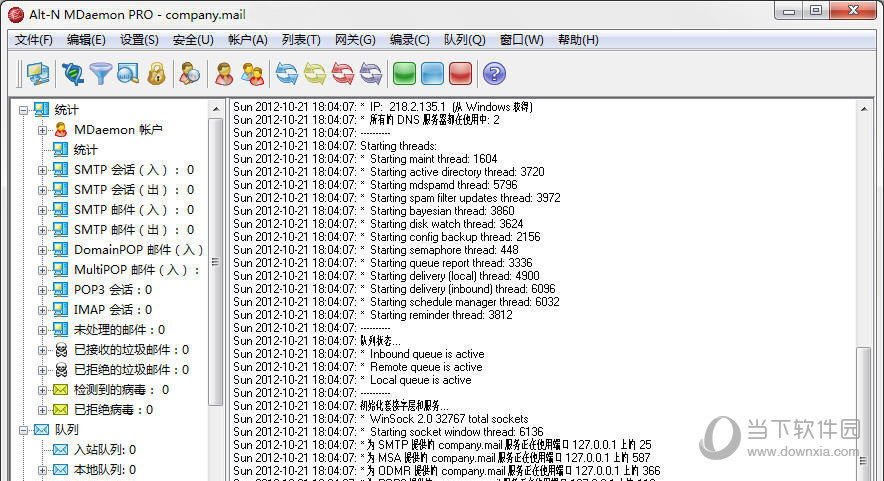Click the computer monitor toolbar icon
884x481 pixels.
38,74
